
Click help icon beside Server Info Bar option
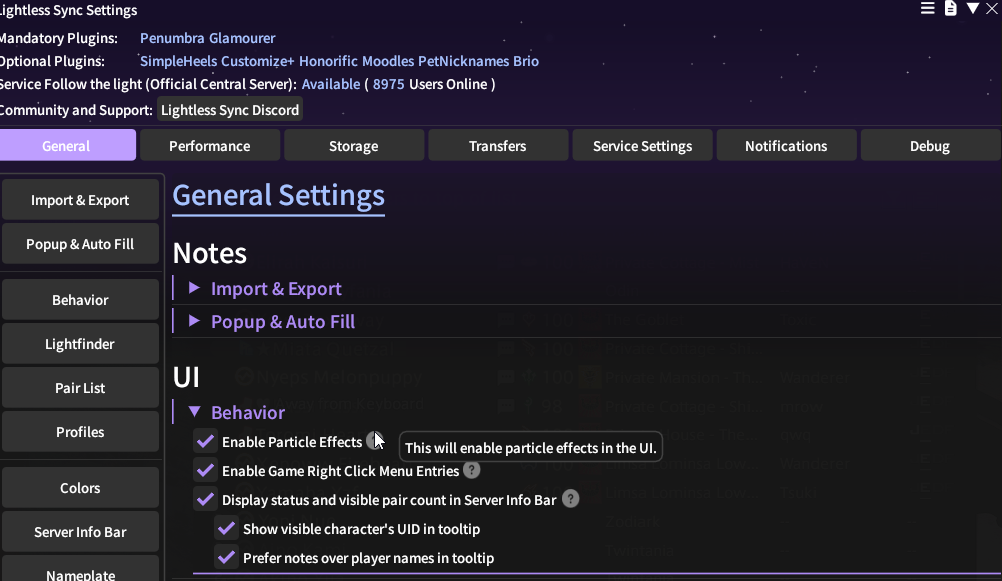click(570, 499)
